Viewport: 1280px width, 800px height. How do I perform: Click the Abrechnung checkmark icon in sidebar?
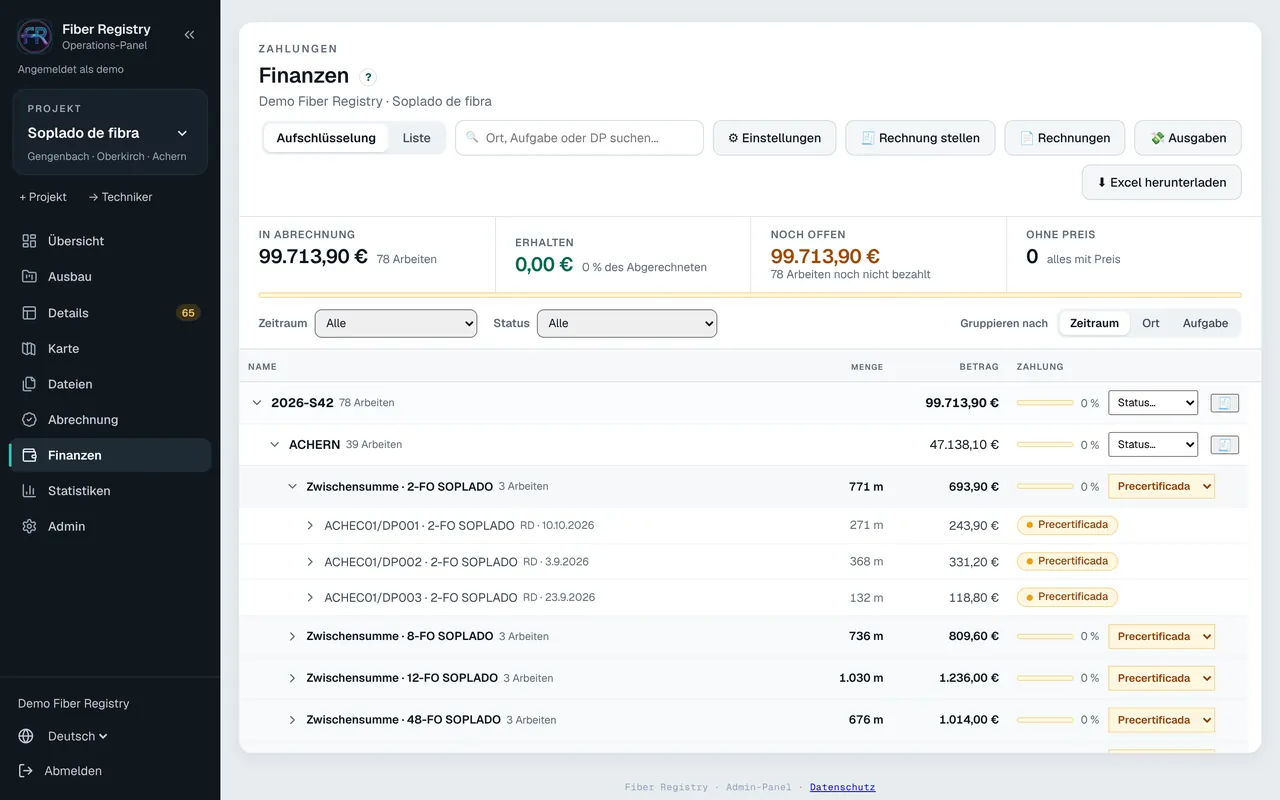tap(29, 420)
